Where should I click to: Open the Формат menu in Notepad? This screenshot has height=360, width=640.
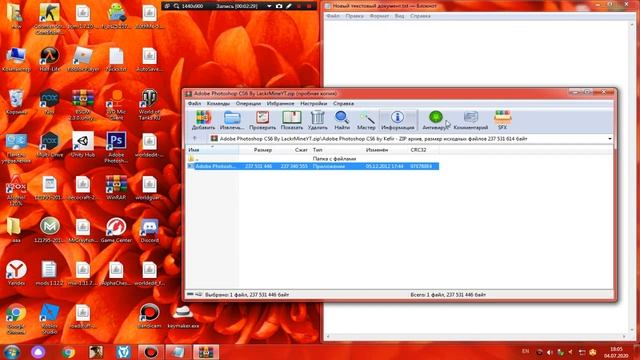(x=379, y=16)
